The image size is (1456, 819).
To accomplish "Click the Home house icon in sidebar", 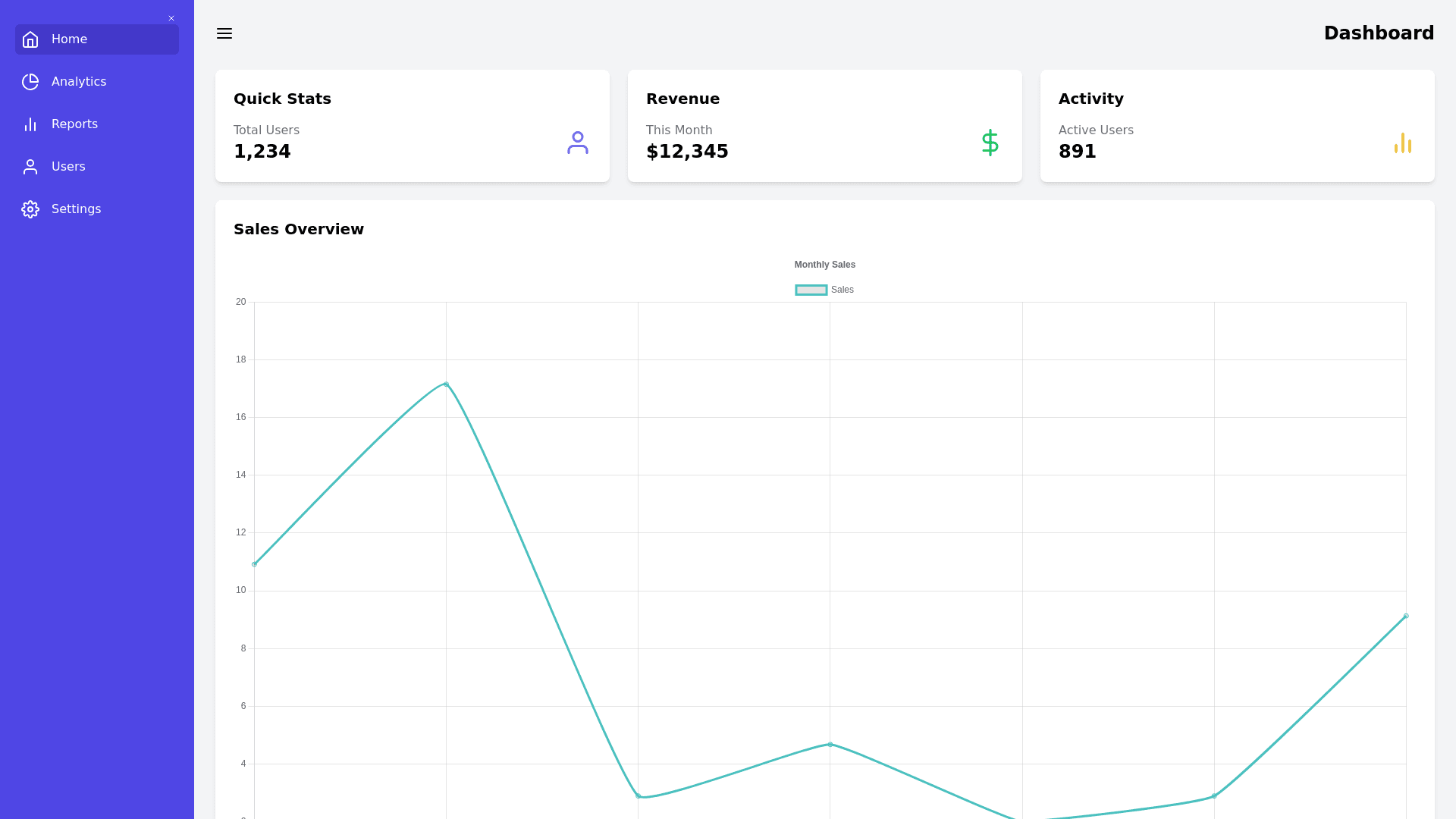I will (x=30, y=39).
